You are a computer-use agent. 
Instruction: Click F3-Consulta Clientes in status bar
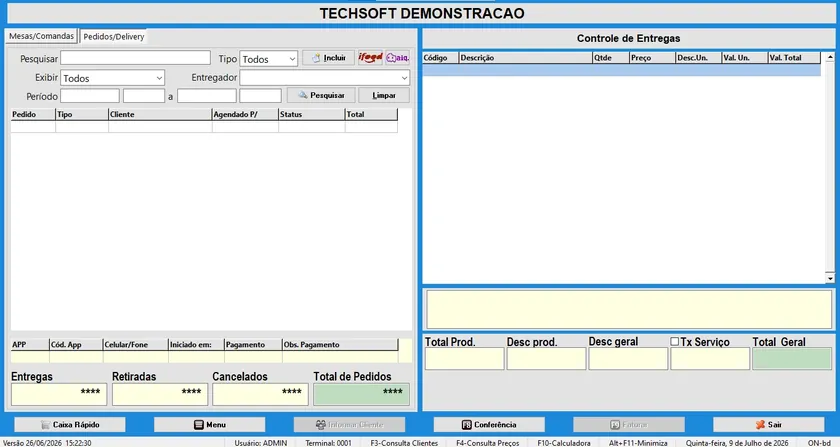[404, 443]
